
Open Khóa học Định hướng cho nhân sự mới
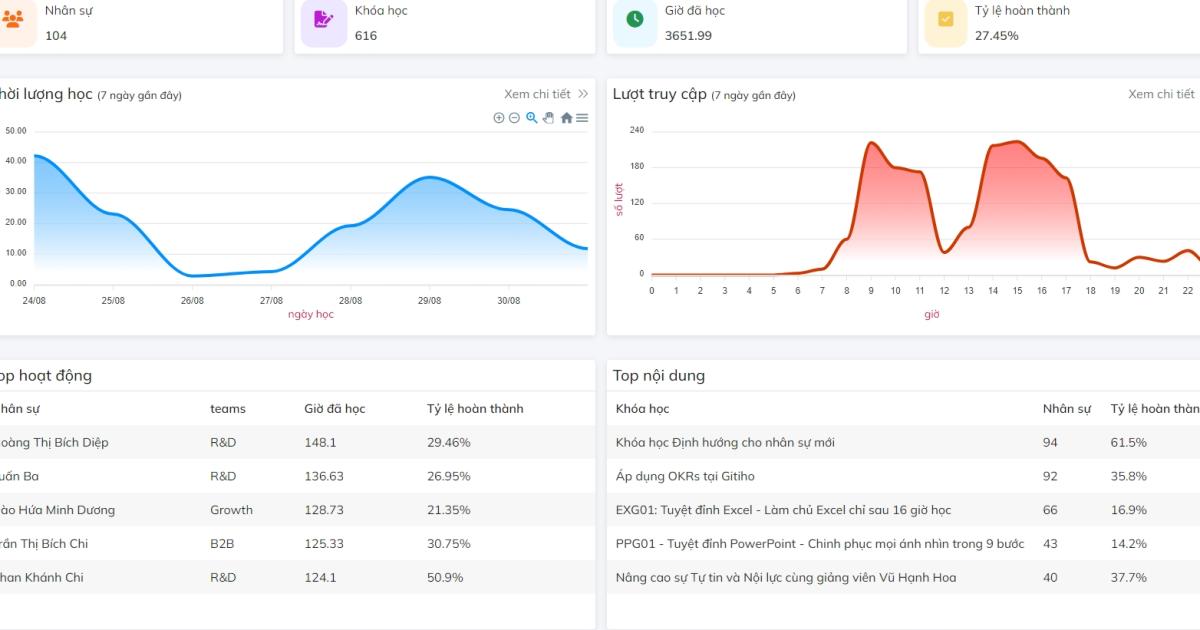pyautogui.click(x=725, y=442)
